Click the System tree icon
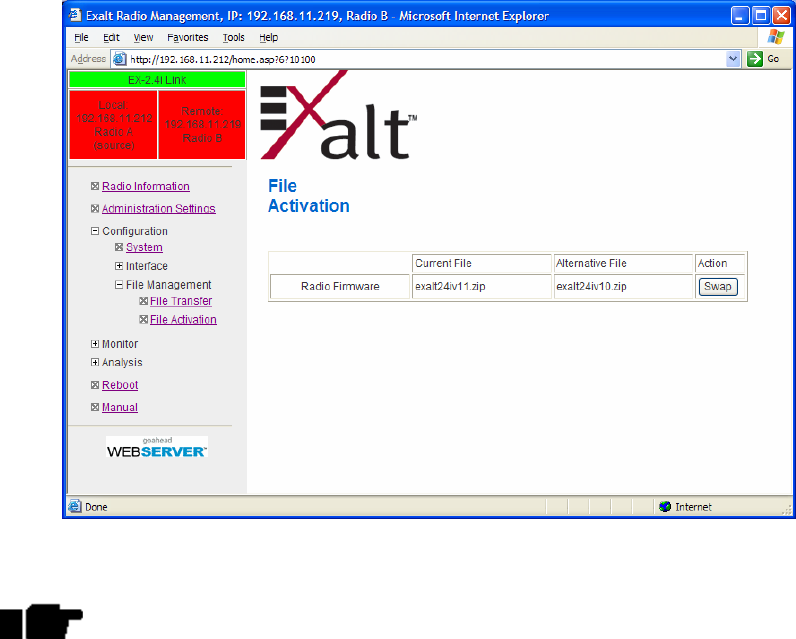Image resolution: width=796 pixels, height=639 pixels. click(x=119, y=247)
